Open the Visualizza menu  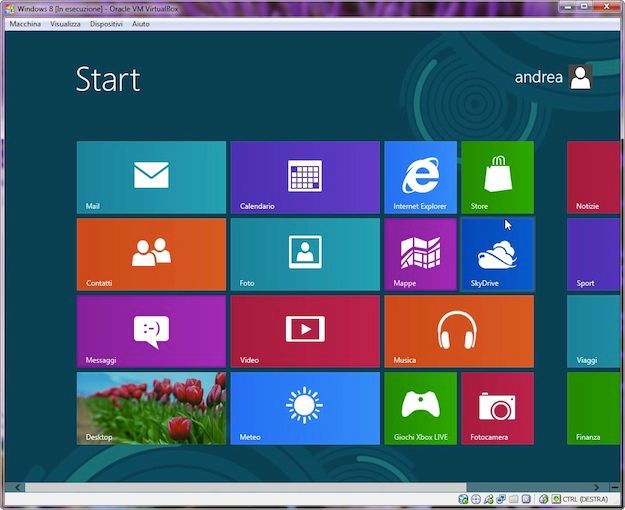[65, 24]
